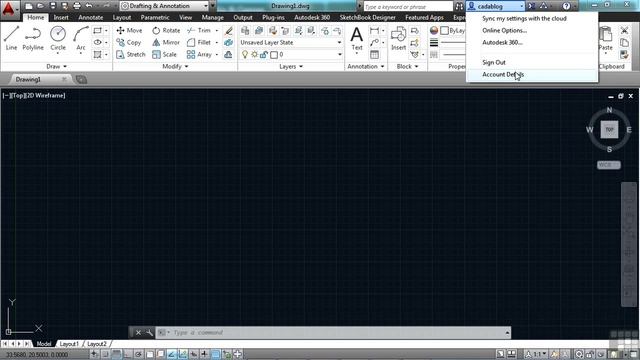Open the layer 0 dropdown list
The height and width of the screenshot is (360, 640).
click(291, 55)
